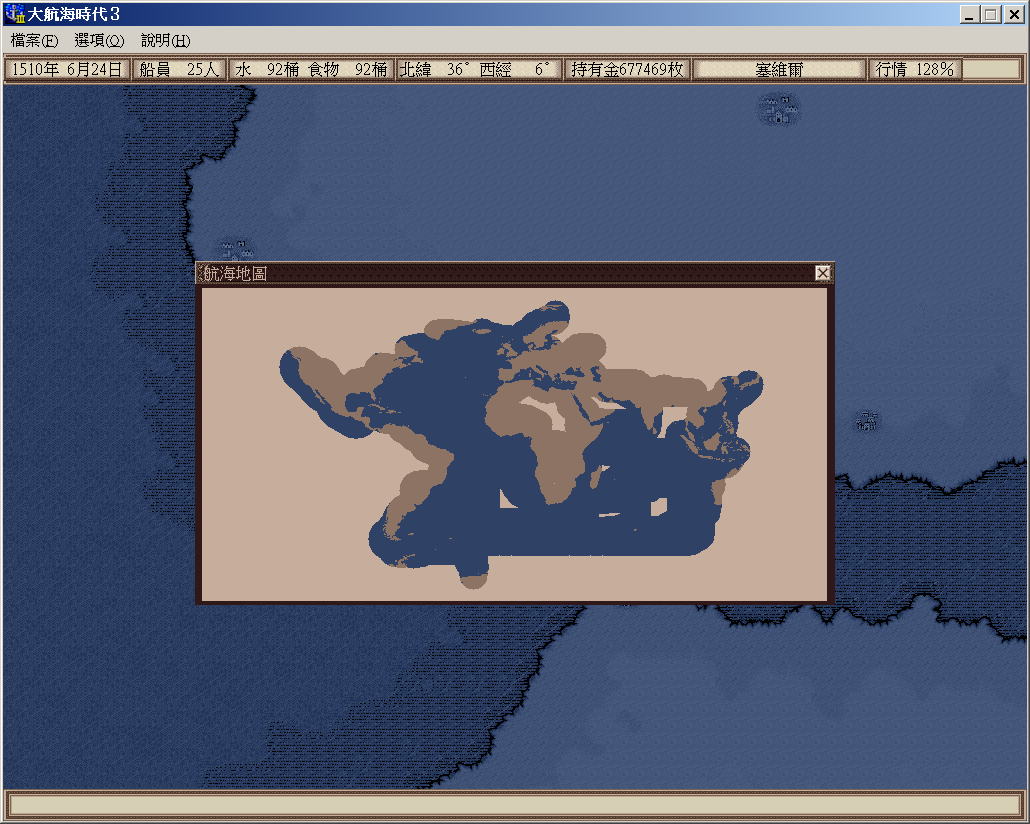Maximize the game window
This screenshot has height=824, width=1030.
pos(990,14)
